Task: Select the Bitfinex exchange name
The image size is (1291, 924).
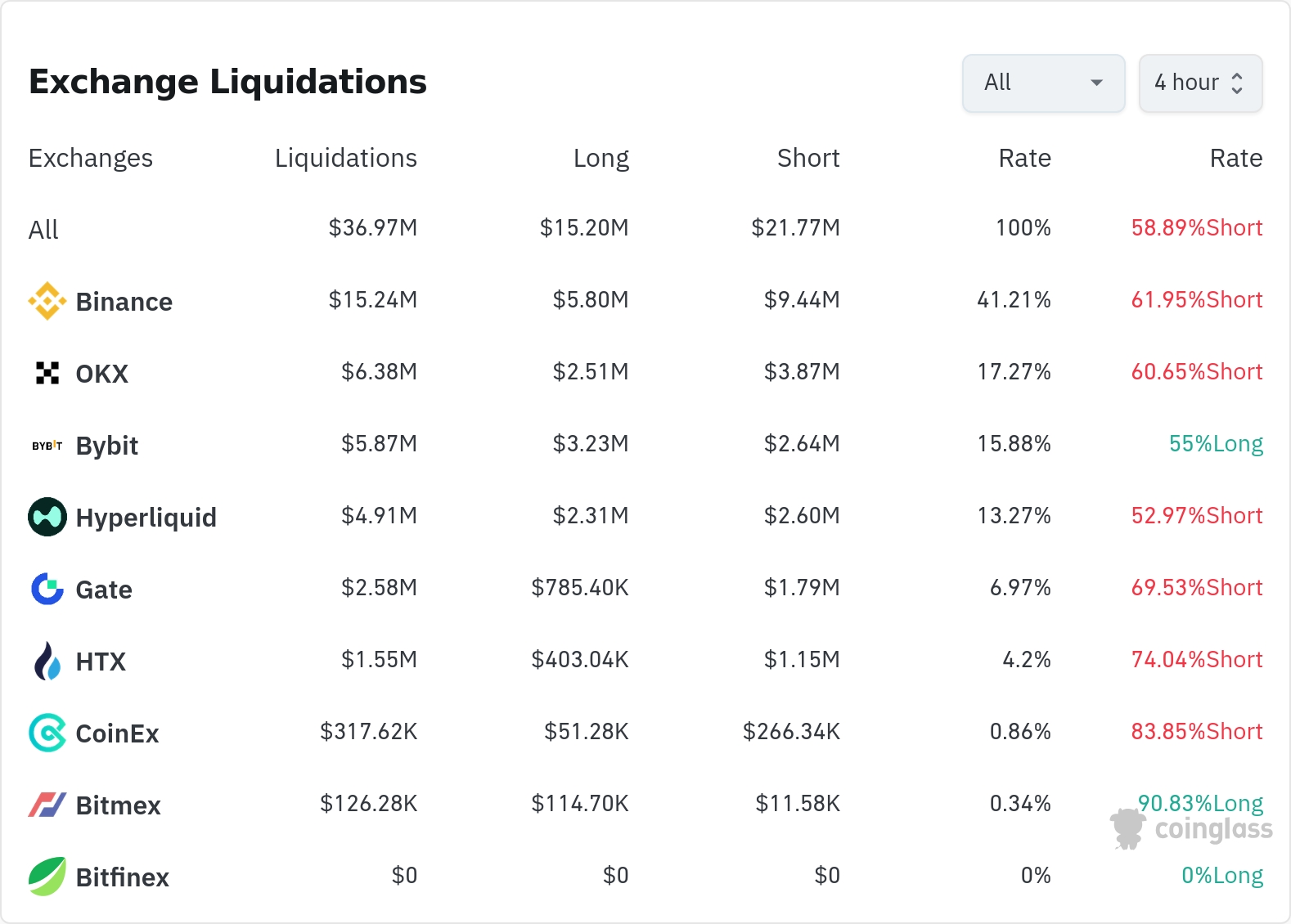Action: tap(123, 877)
